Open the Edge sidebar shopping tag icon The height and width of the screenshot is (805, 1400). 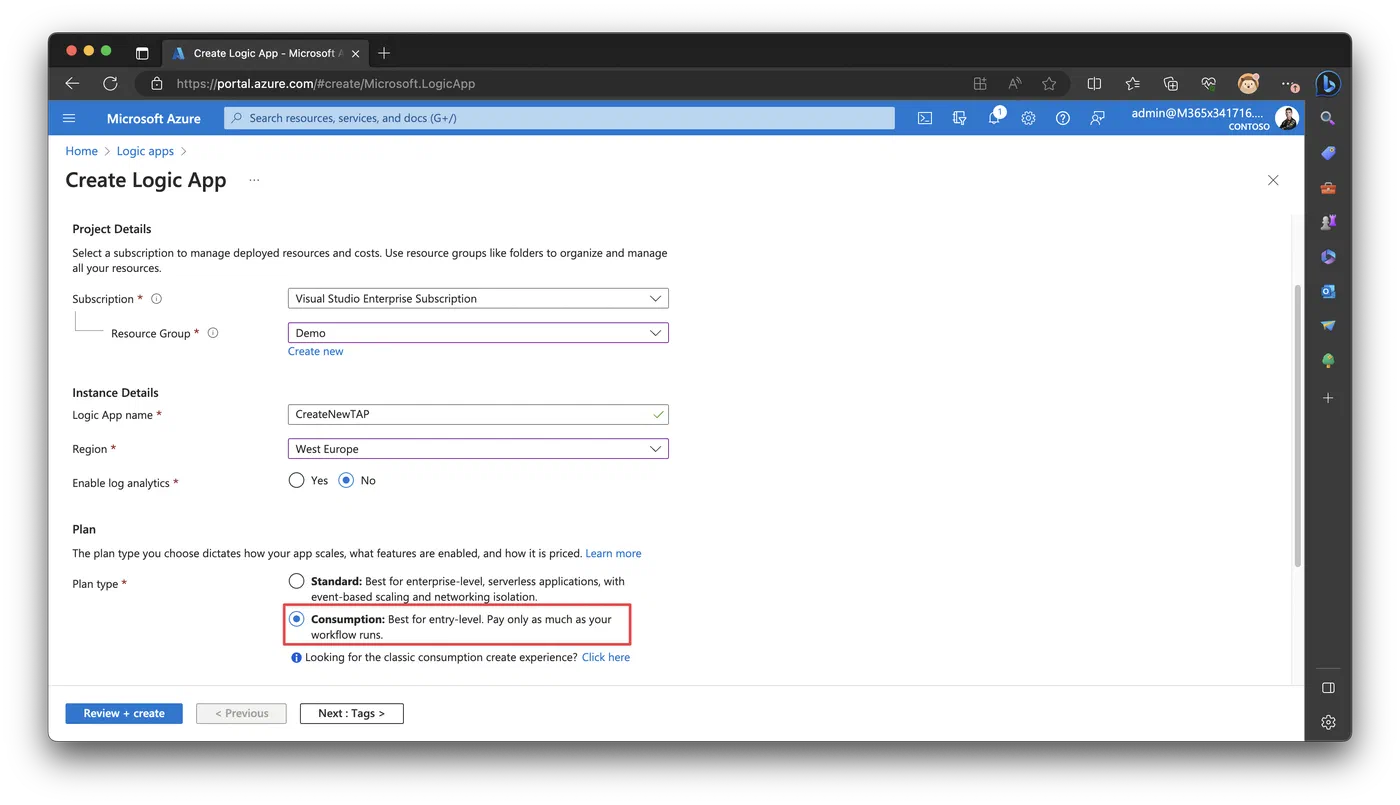coord(1328,153)
